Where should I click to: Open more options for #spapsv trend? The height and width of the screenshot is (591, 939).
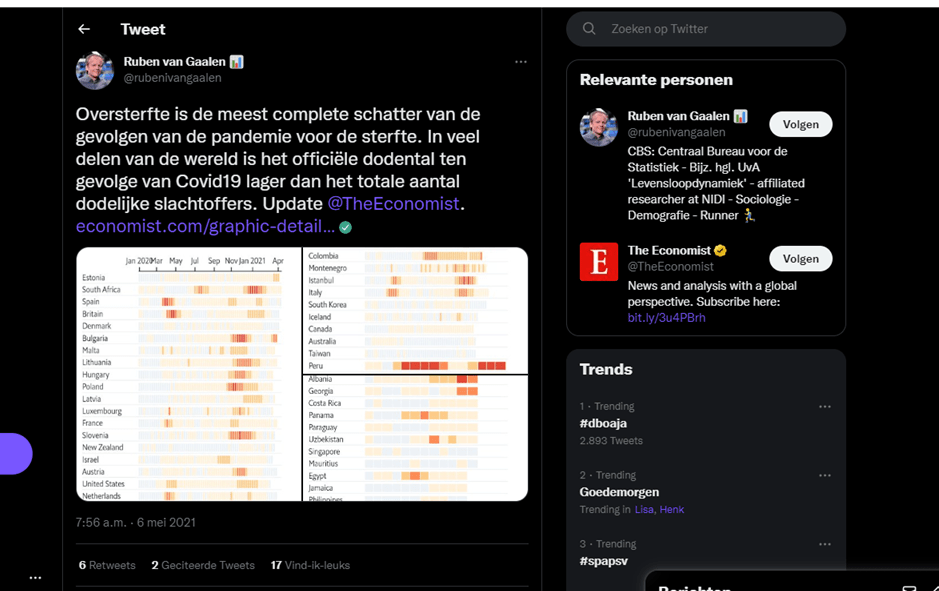tap(824, 544)
